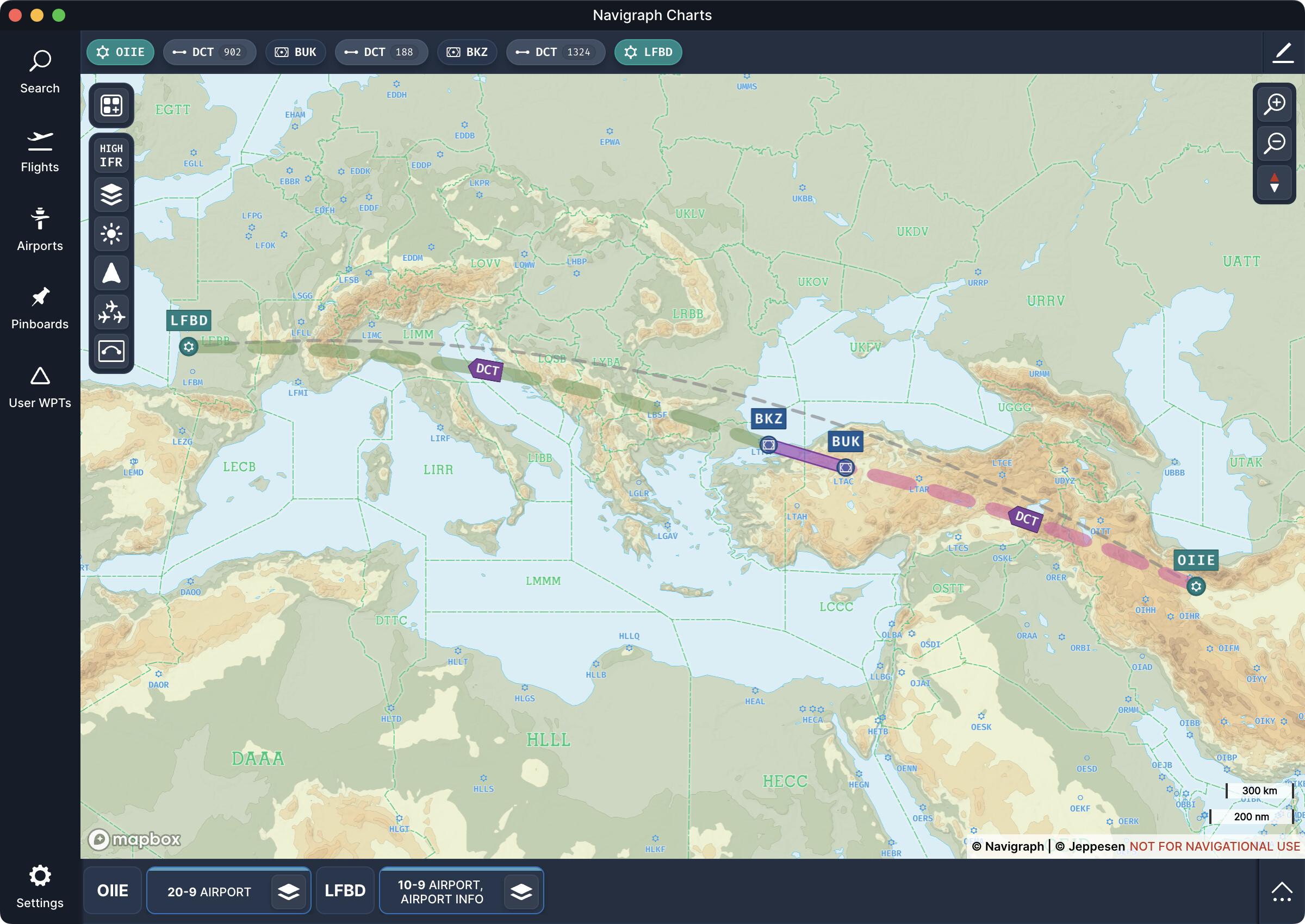The width and height of the screenshot is (1305, 924).
Task: Click the LGAV airport symbol
Action: (x=668, y=525)
